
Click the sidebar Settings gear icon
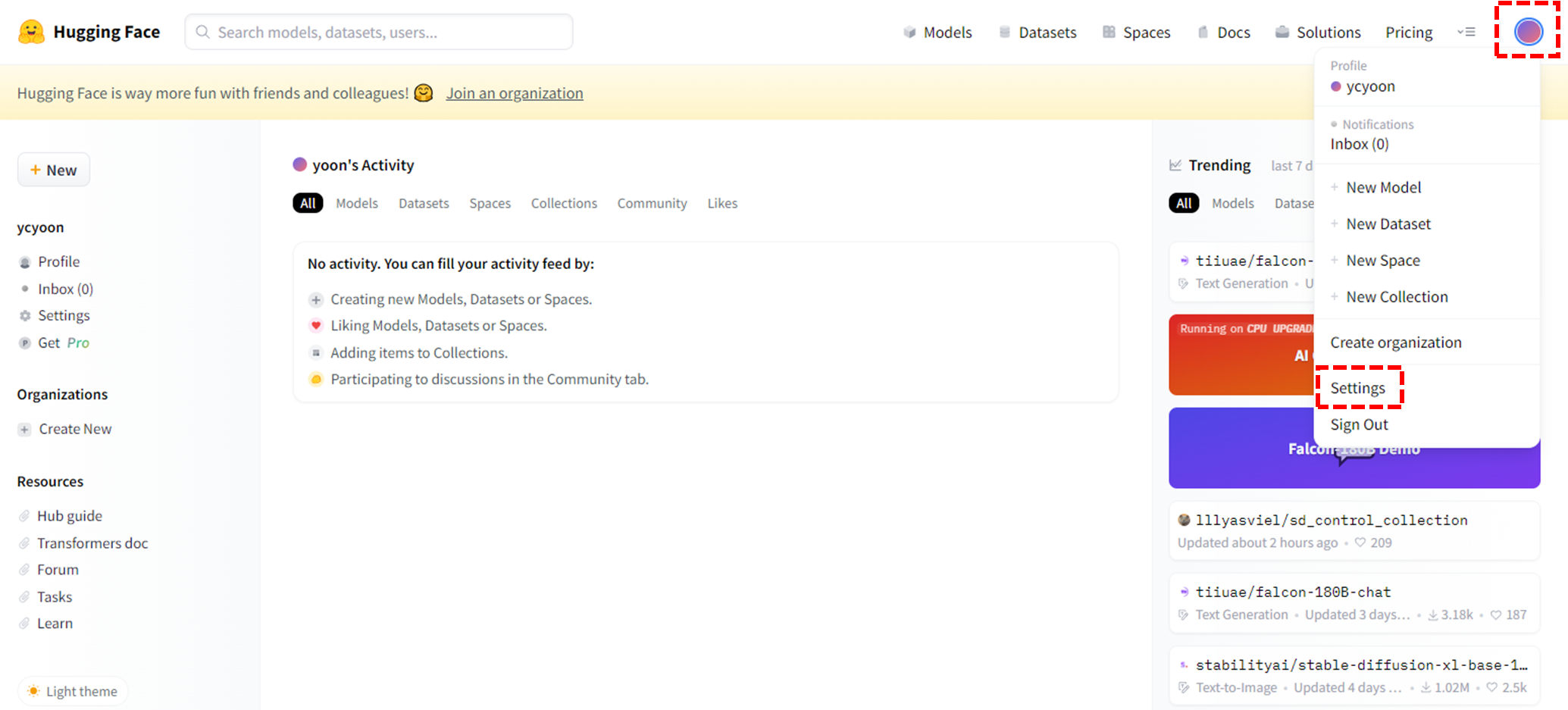(25, 316)
